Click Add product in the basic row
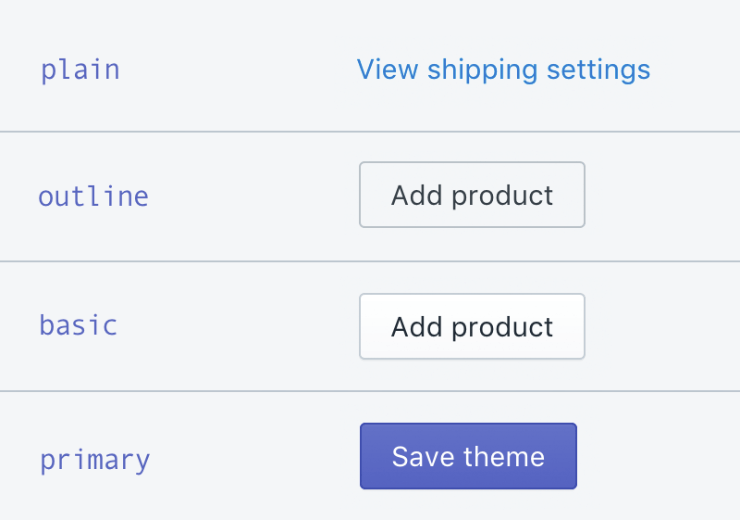This screenshot has width=740, height=520. 472,327
